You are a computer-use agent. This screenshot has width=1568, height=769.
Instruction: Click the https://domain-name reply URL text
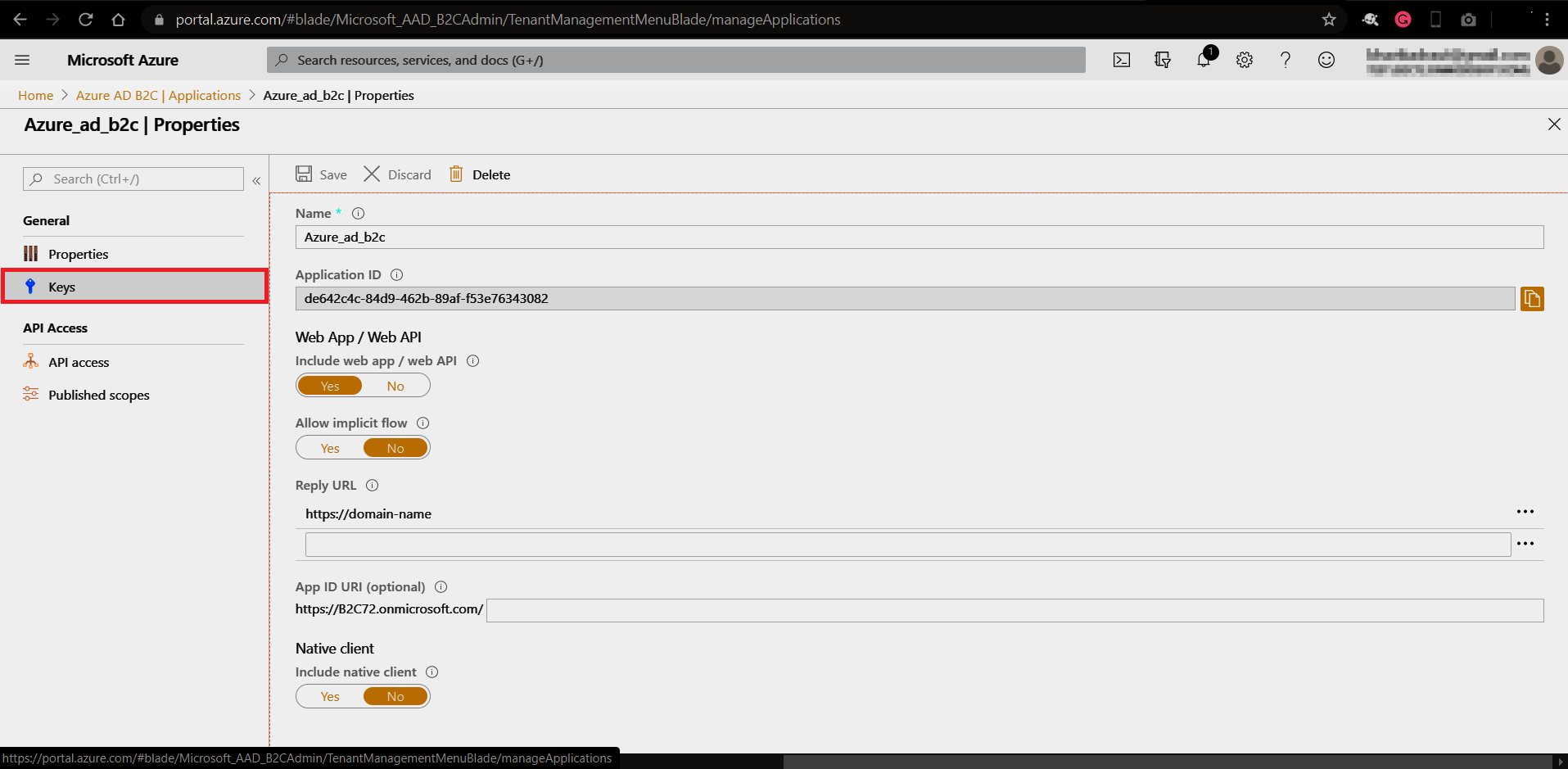[x=368, y=514]
